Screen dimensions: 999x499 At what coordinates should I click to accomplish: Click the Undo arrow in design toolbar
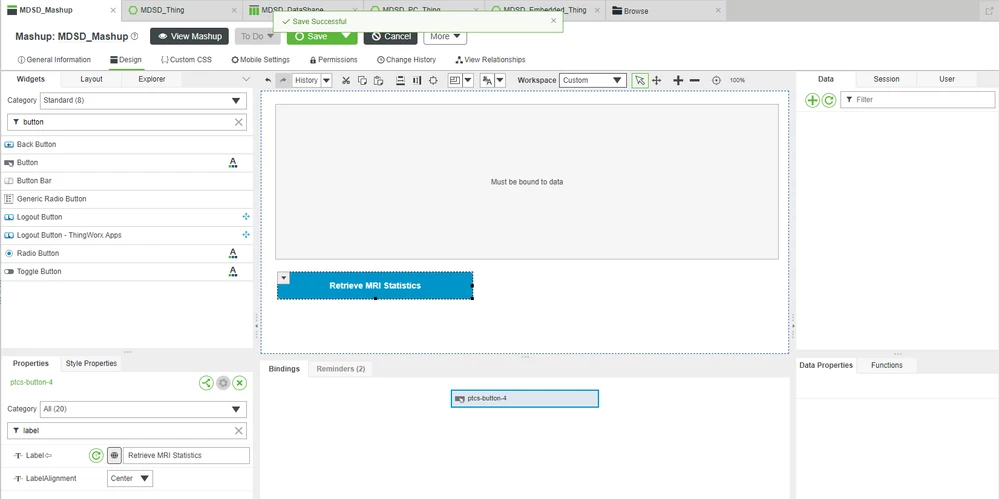click(x=268, y=80)
